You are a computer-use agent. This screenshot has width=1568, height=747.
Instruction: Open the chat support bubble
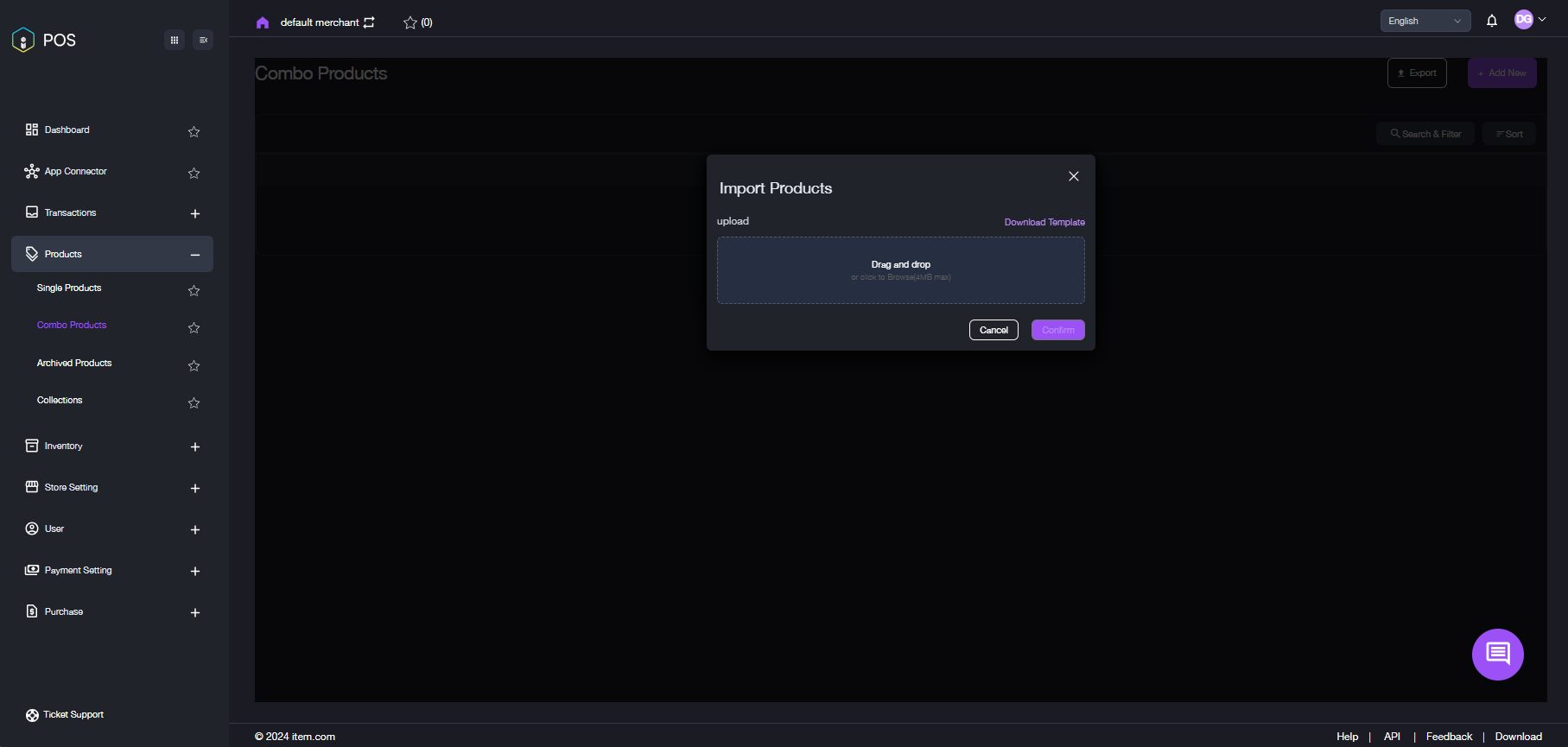[1497, 654]
